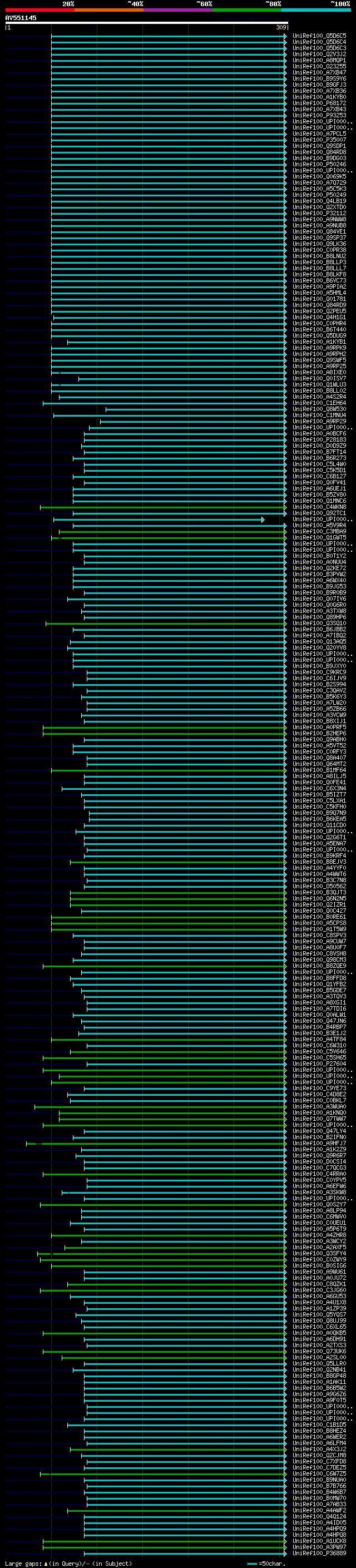The image size is (356, 1568).
Task: Open hit UniRef100_Q5D6C5
Action: pos(319,36)
